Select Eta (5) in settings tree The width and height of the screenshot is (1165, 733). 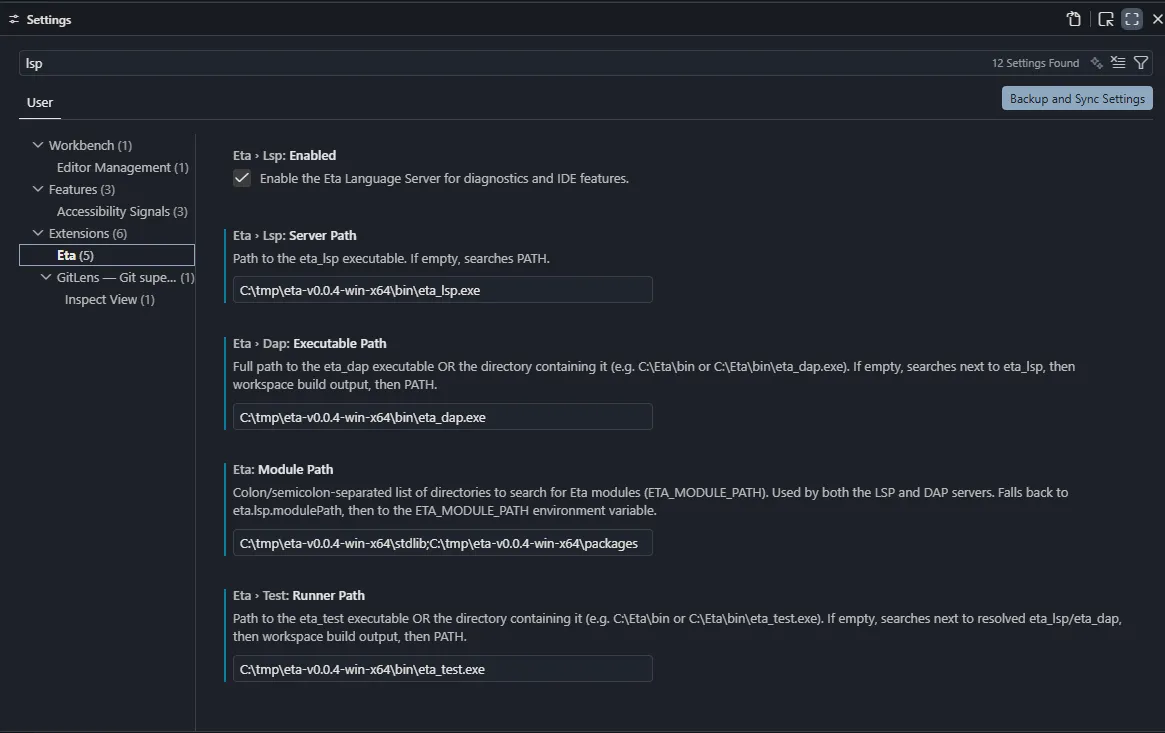[107, 255]
